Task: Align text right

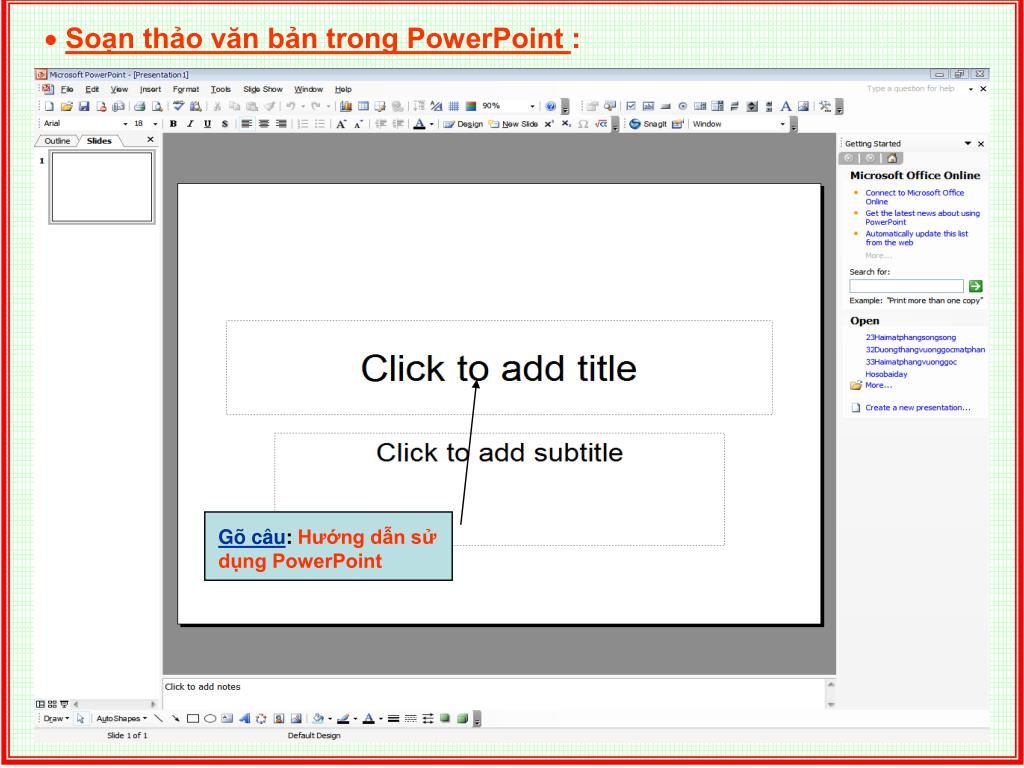Action: (281, 124)
